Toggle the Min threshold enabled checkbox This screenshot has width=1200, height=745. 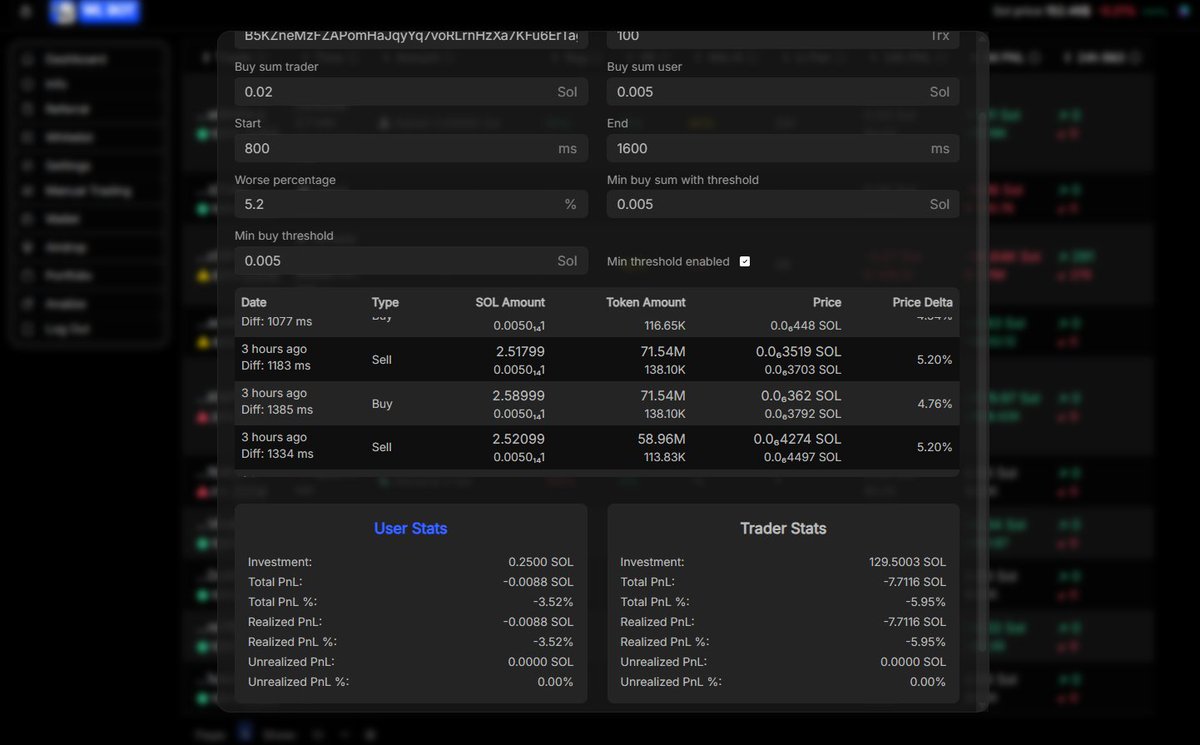tap(745, 261)
